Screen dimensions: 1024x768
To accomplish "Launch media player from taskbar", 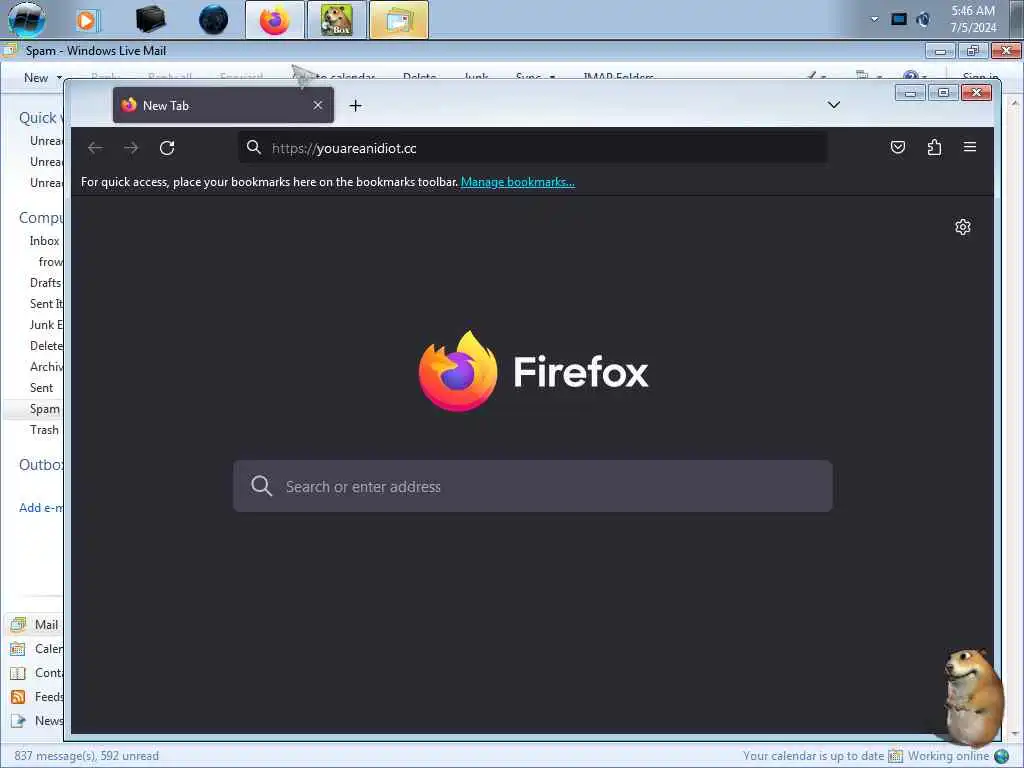I will click(87, 20).
